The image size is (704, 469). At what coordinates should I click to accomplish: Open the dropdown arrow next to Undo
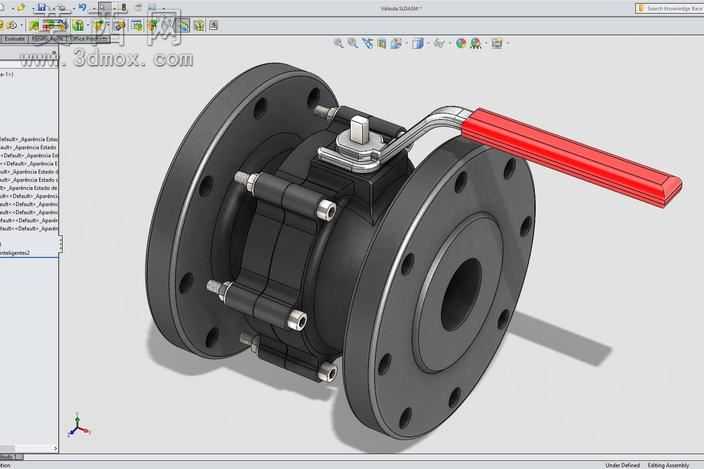point(93,9)
